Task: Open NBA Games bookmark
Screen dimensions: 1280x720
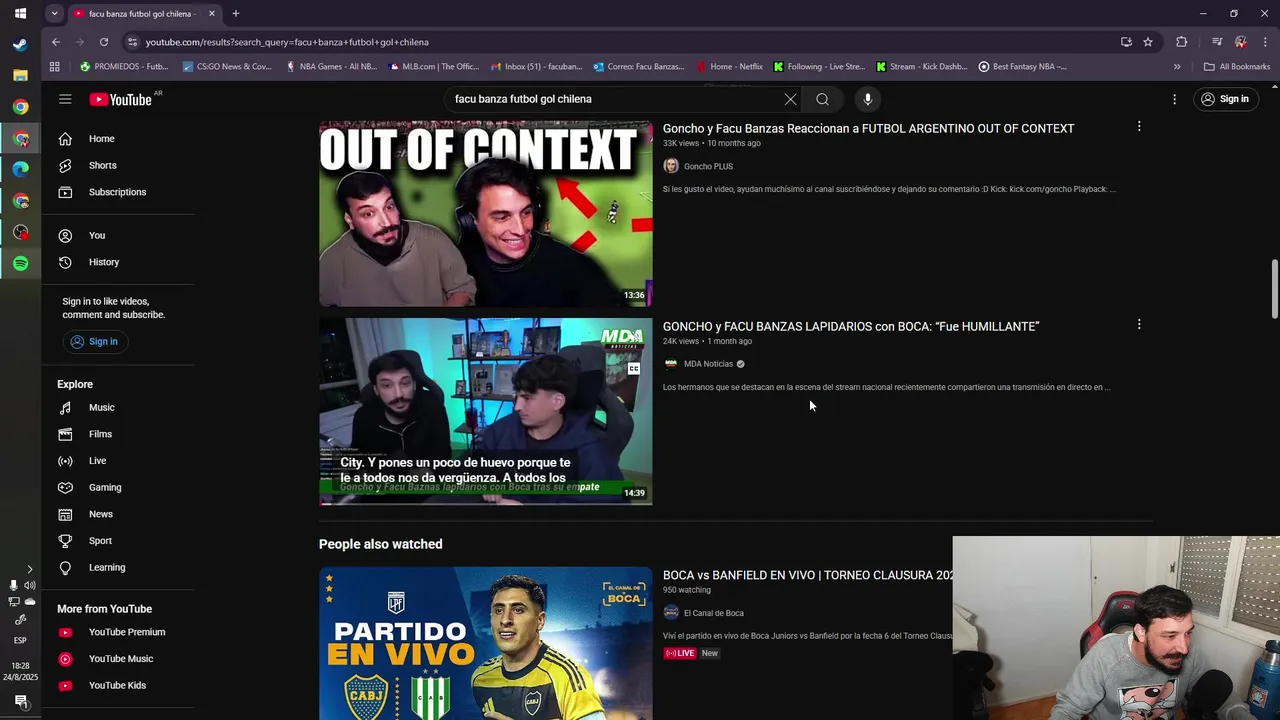Action: tap(331, 67)
